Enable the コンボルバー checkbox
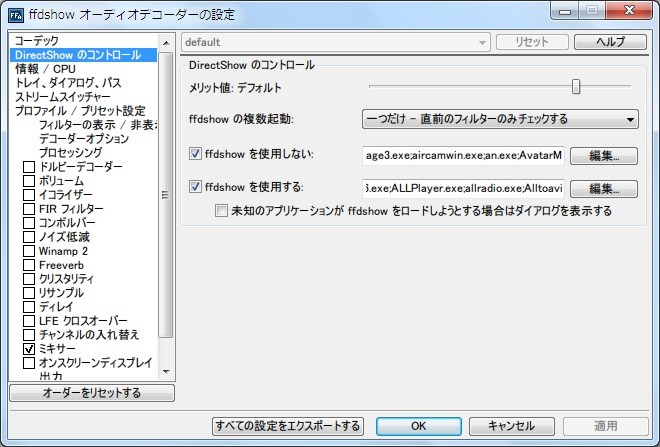 pyautogui.click(x=29, y=223)
